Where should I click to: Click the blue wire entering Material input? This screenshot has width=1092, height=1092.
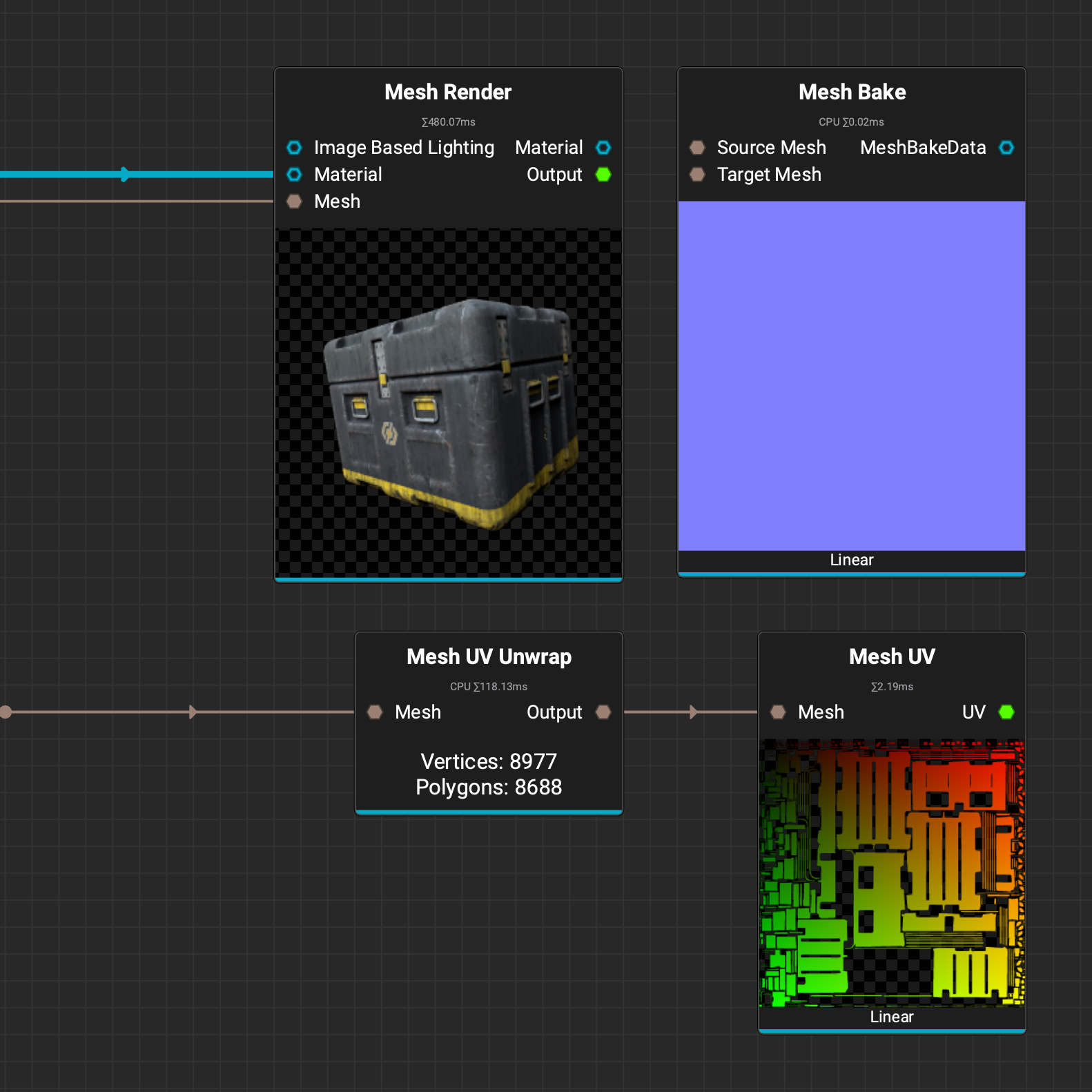[x=137, y=175]
